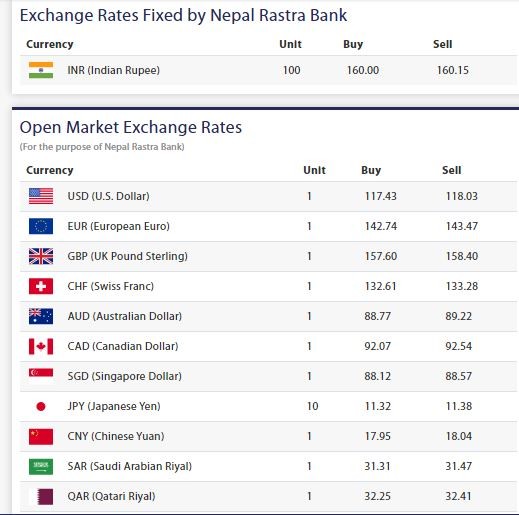
Task: Select the Chinese flag icon
Action: click(x=41, y=437)
